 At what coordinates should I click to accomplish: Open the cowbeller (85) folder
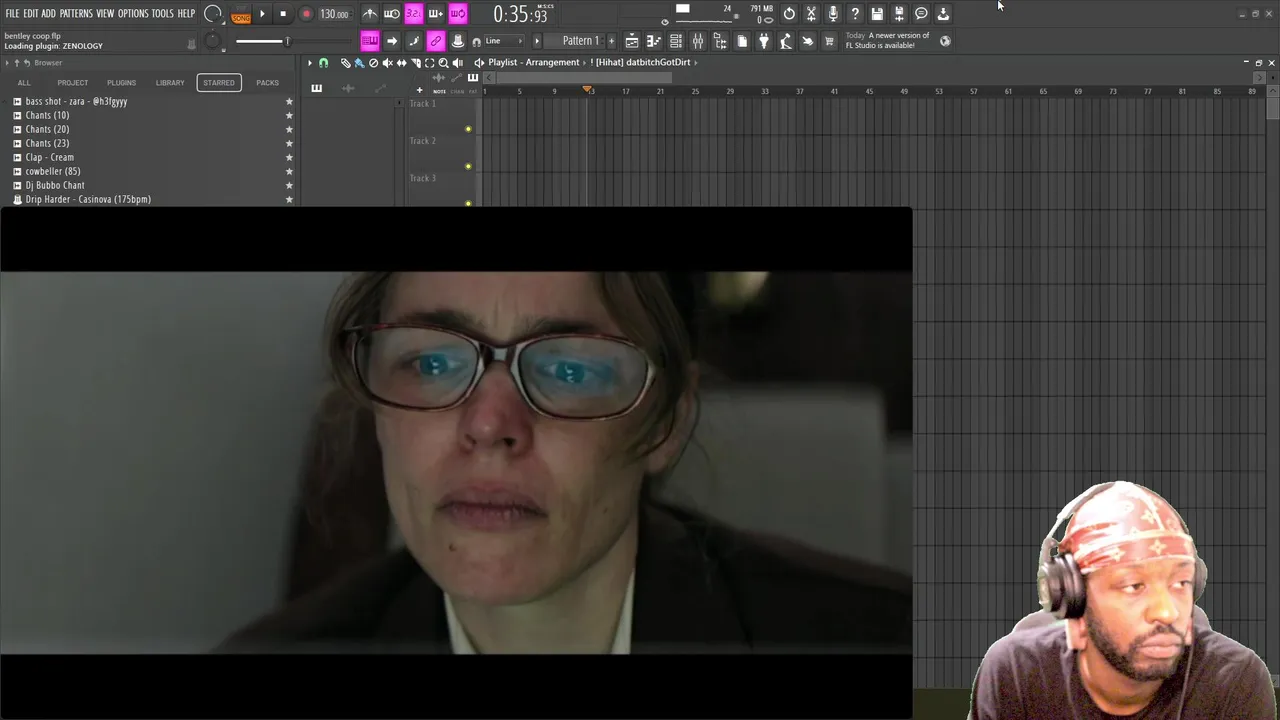(x=52, y=171)
